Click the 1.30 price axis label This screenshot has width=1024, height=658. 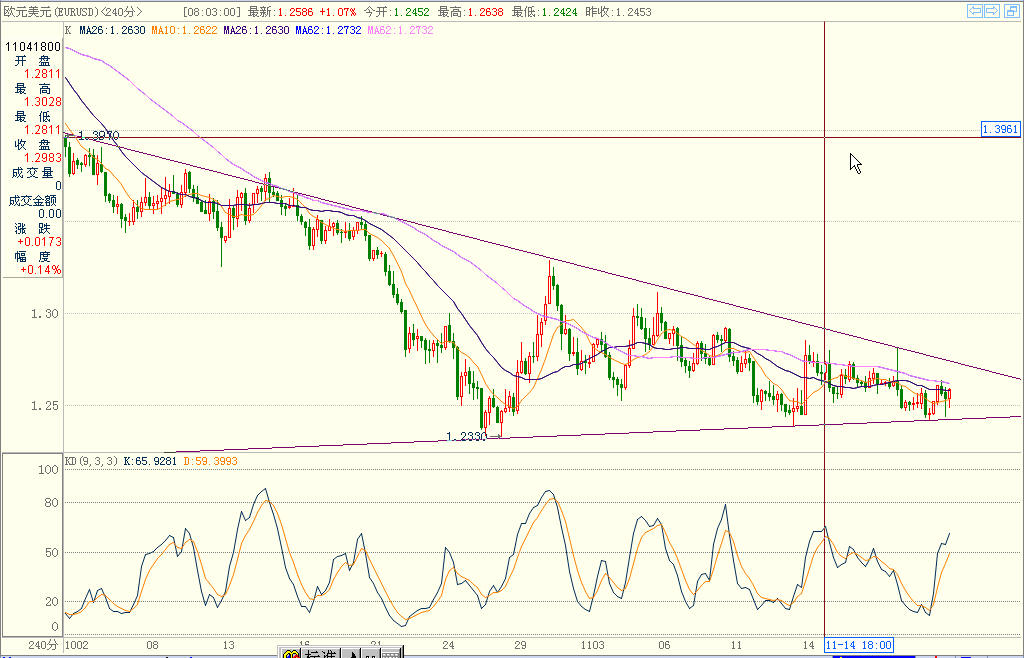coord(44,313)
